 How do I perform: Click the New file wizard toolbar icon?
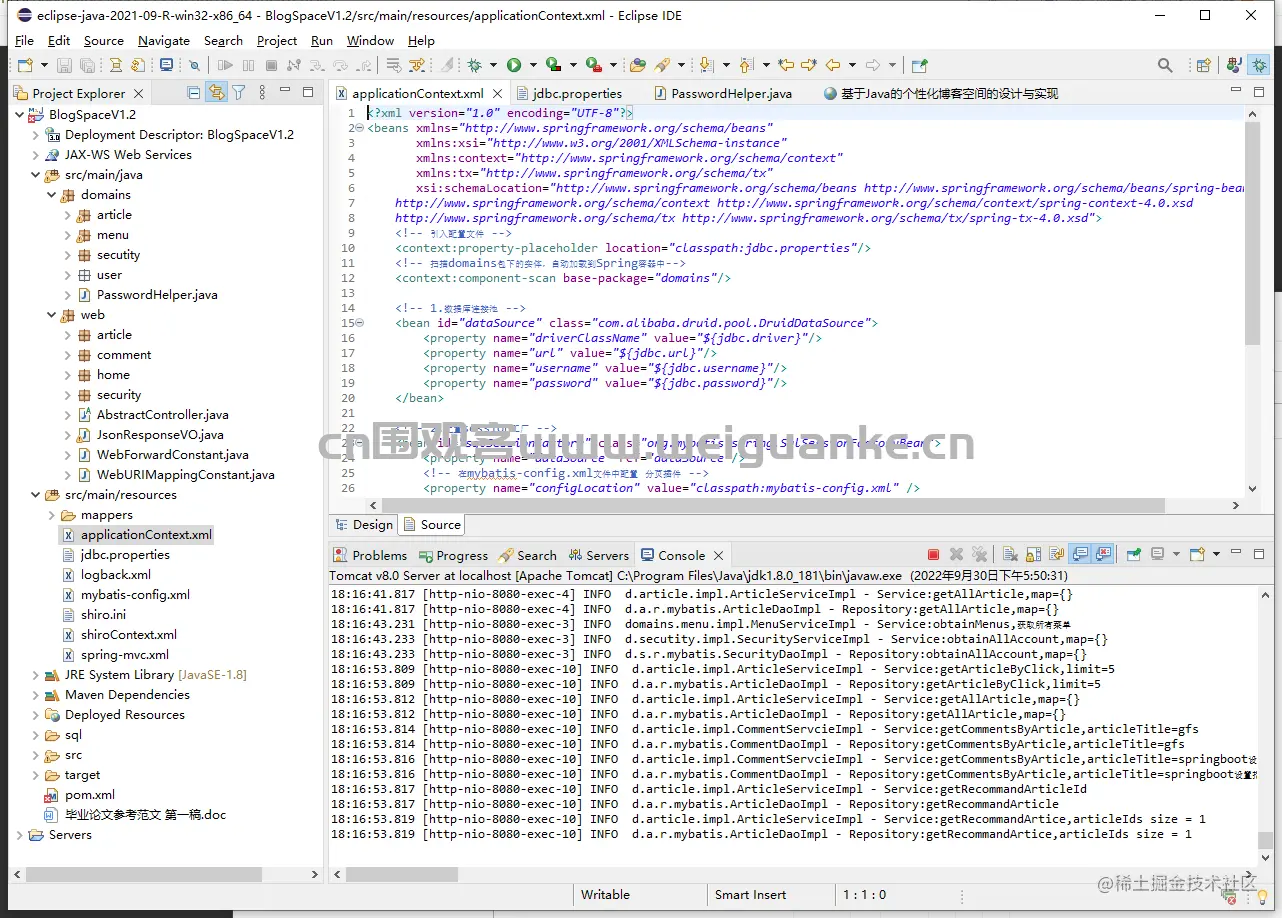(26, 66)
